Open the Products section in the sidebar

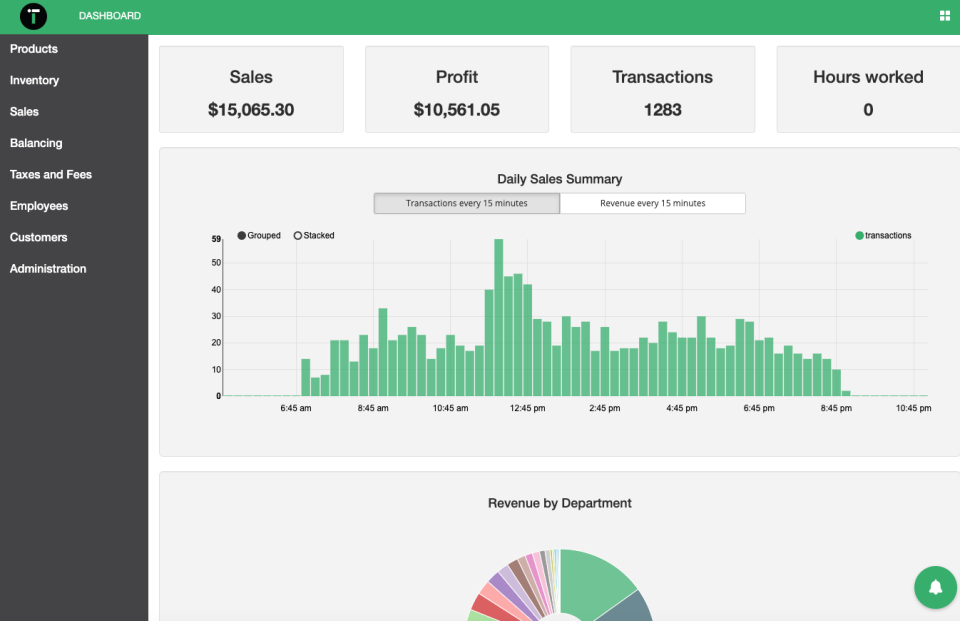pyautogui.click(x=33, y=48)
